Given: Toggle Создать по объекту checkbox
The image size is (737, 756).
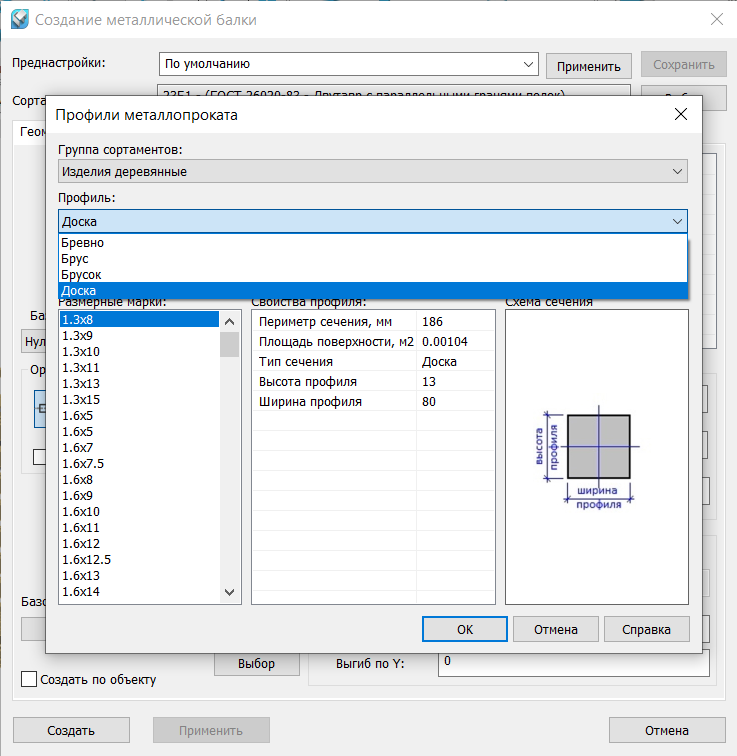Looking at the screenshot, I should (x=30, y=680).
